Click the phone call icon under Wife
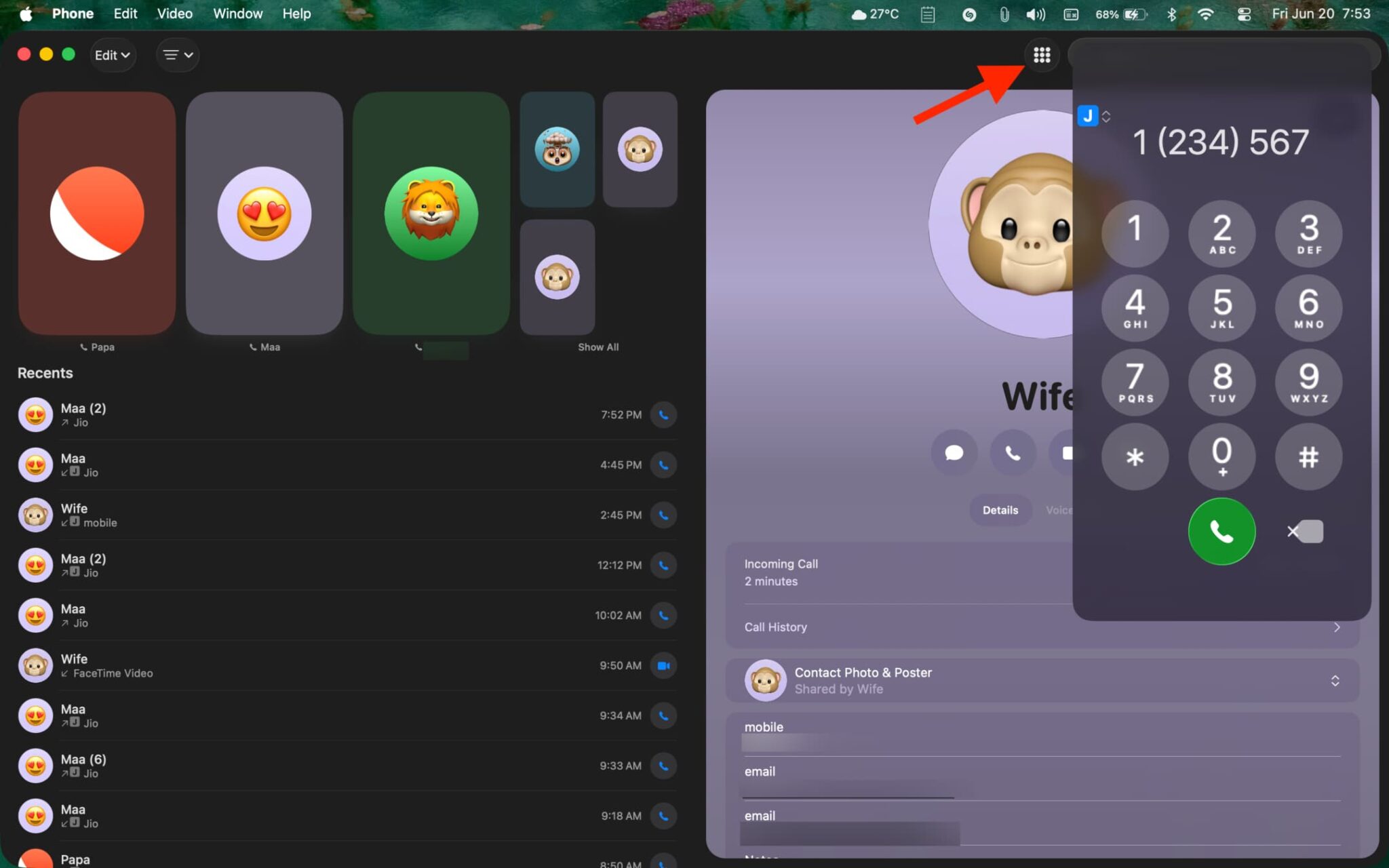The image size is (1389, 868). pyautogui.click(x=1012, y=453)
